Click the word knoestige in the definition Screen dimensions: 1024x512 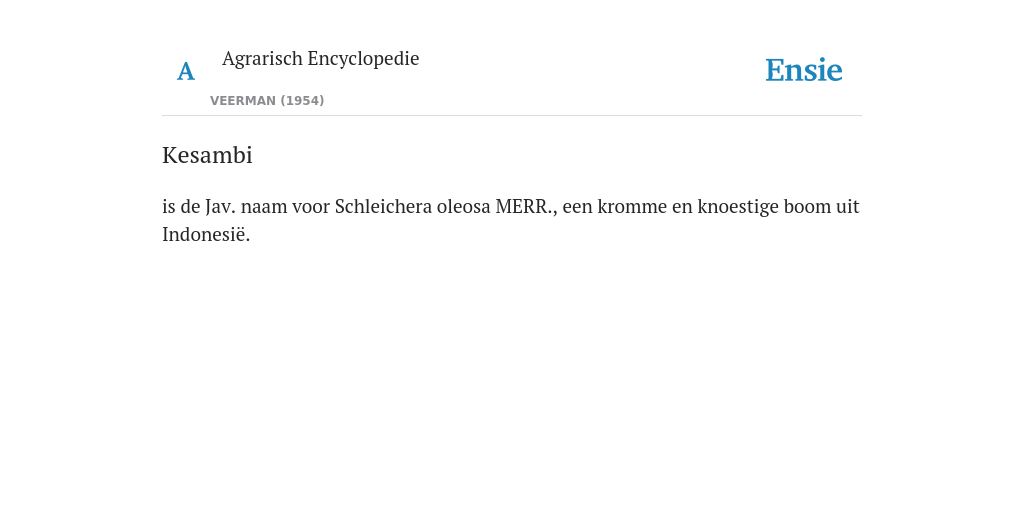click(x=738, y=206)
